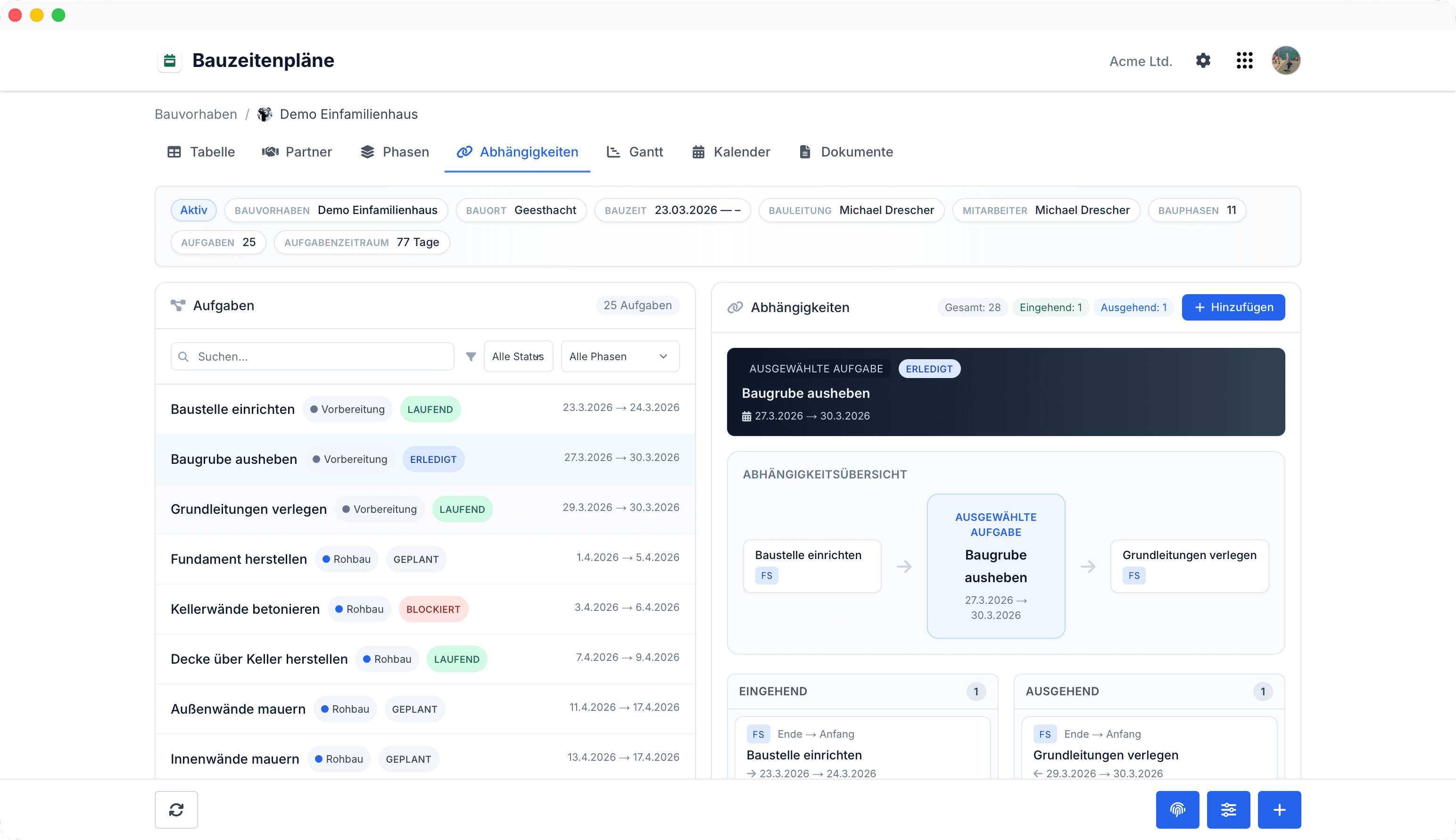
Task: Click the refresh icon button
Action: [x=176, y=809]
